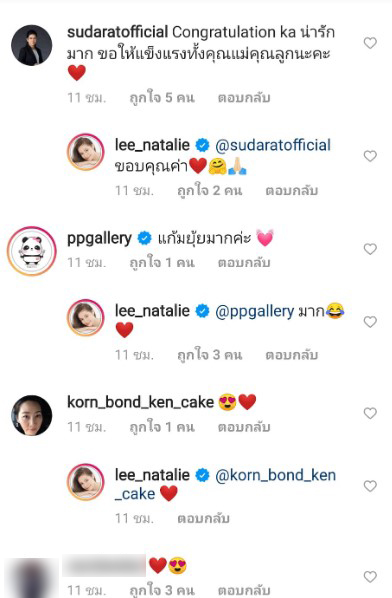Like the sudaratofficial comment with the heart icon

tap(370, 43)
